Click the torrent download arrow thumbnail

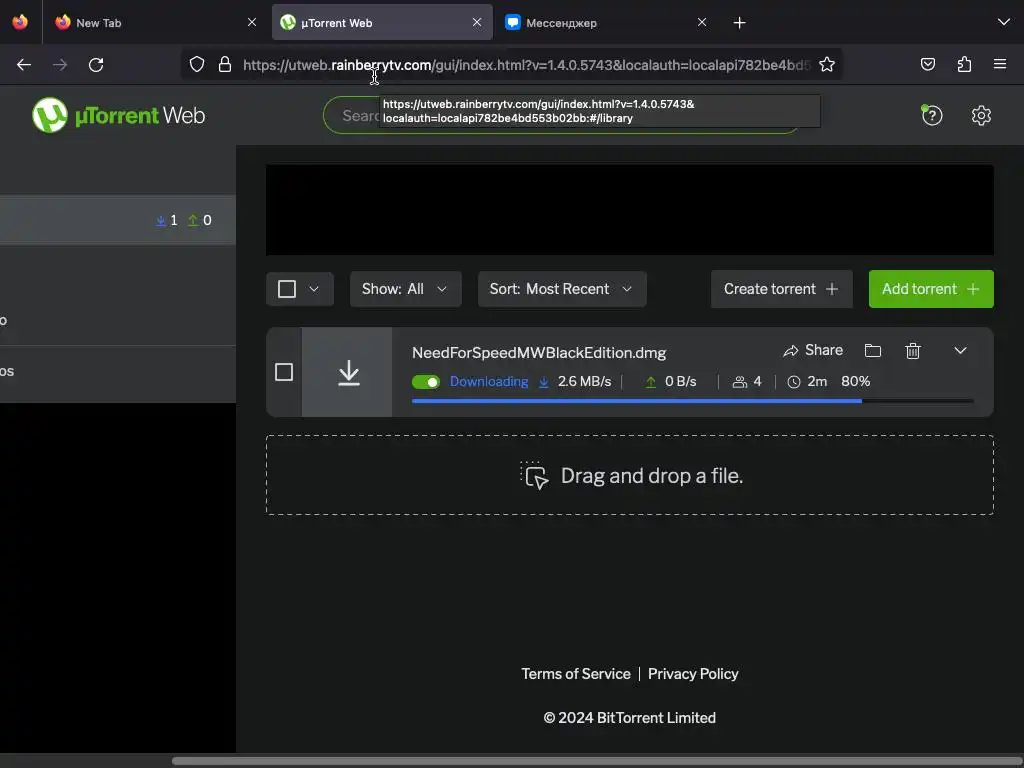349,372
